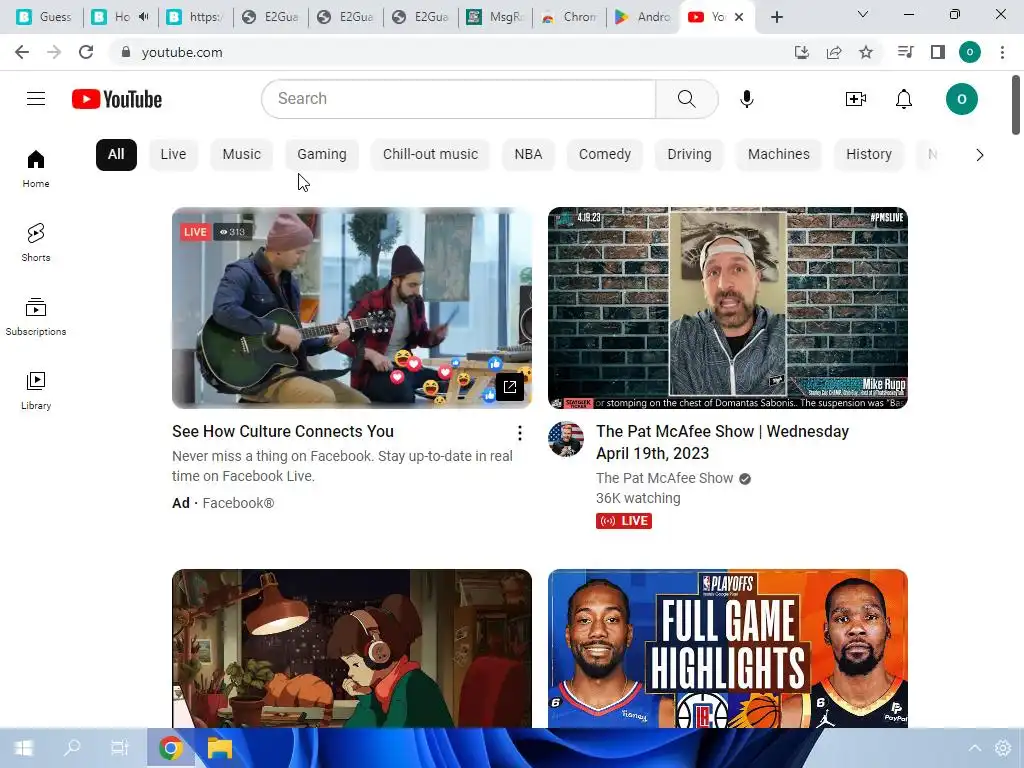This screenshot has height=768, width=1024.
Task: Click the Facebook® advertiser link
Action: (x=238, y=503)
